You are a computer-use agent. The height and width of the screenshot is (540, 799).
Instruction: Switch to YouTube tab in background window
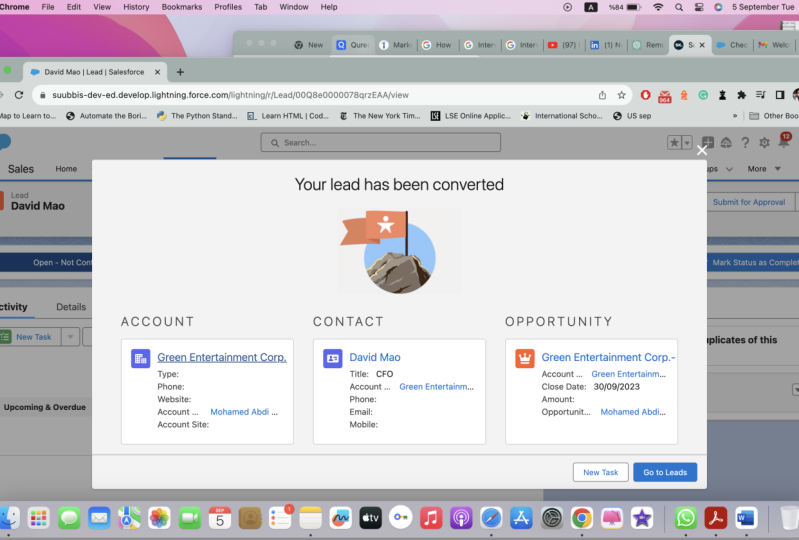(564, 45)
